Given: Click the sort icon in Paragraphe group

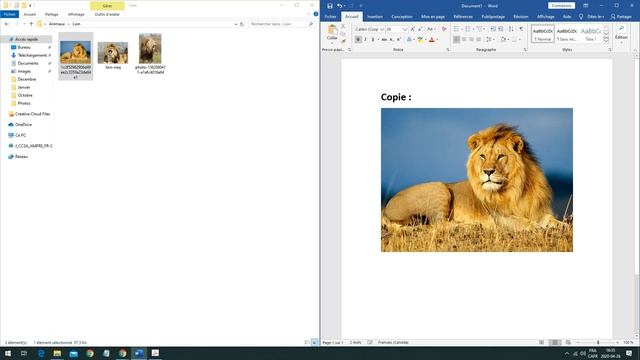Looking at the screenshot, I should coord(511,29).
